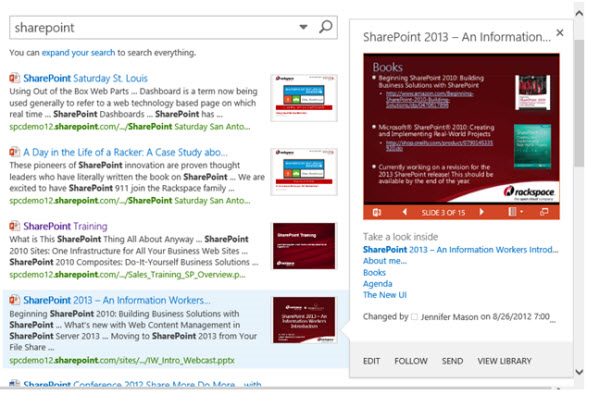Click PowerPoint icon beside SharePoint 2013 result
Image resolution: width=600 pixels, height=403 pixels.
pos(15,300)
